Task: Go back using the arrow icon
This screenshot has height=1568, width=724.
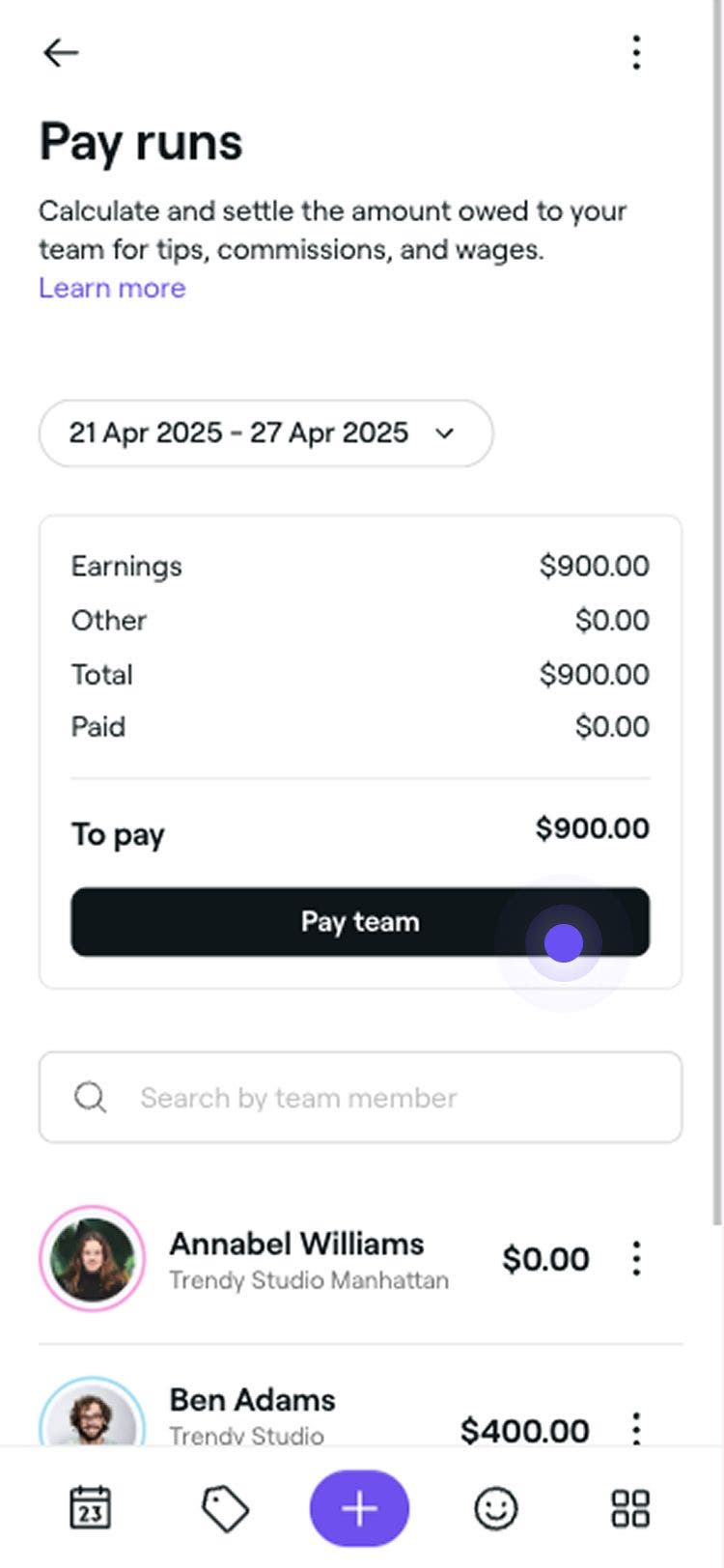Action: (x=60, y=52)
